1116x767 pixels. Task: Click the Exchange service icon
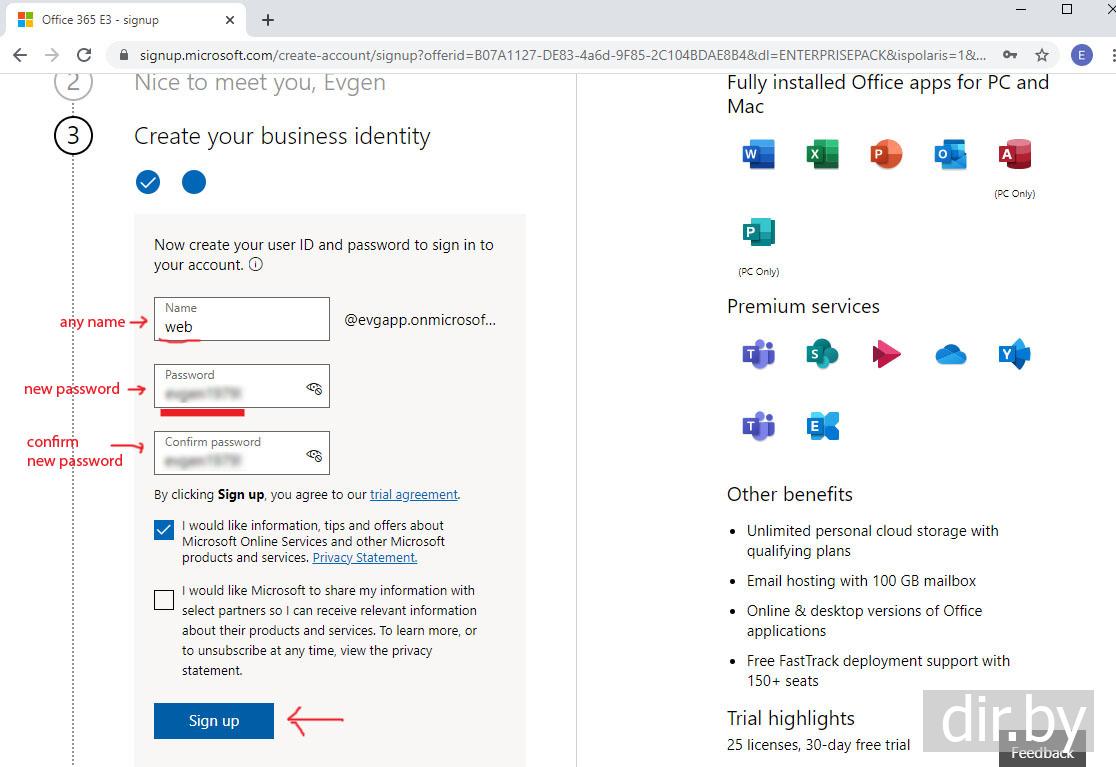822,426
